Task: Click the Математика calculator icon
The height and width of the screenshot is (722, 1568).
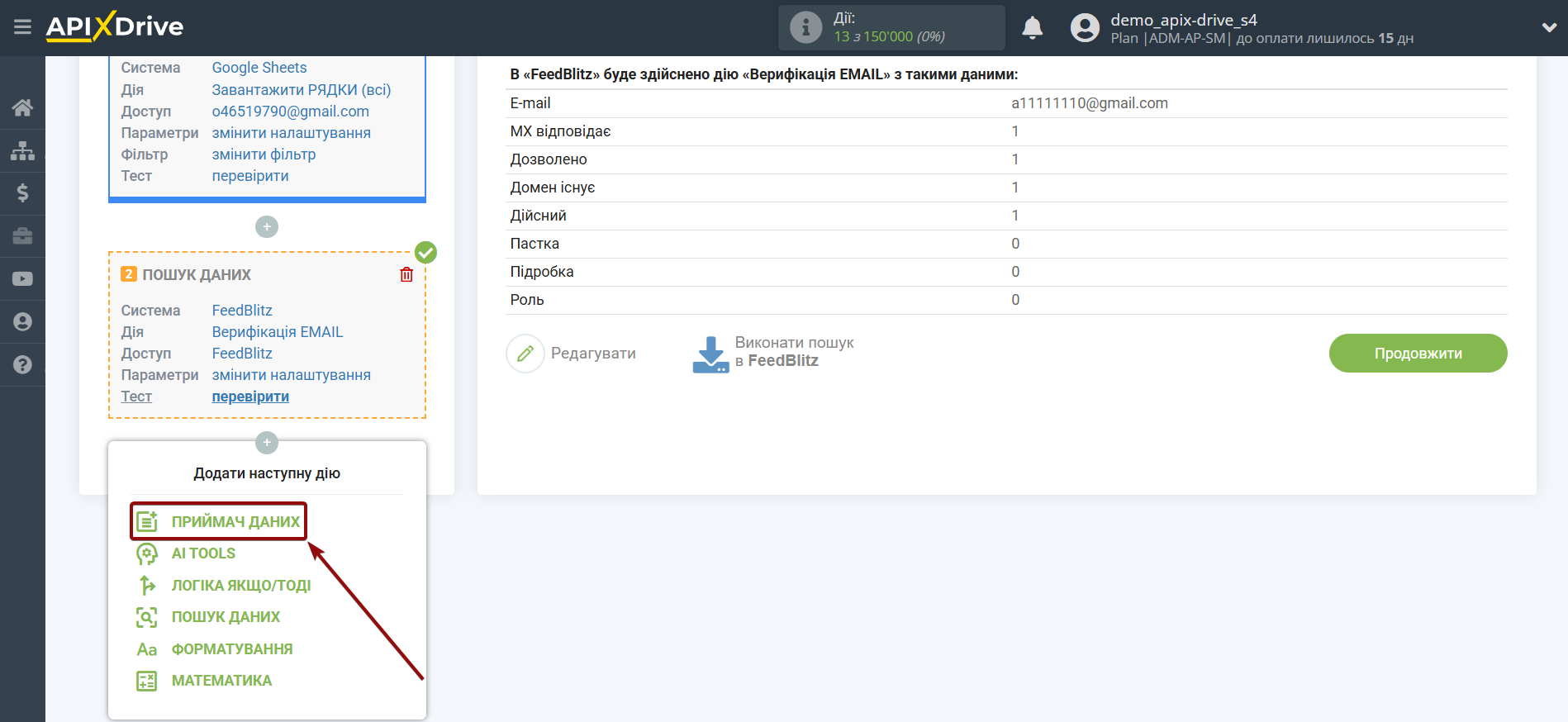Action: tap(147, 681)
